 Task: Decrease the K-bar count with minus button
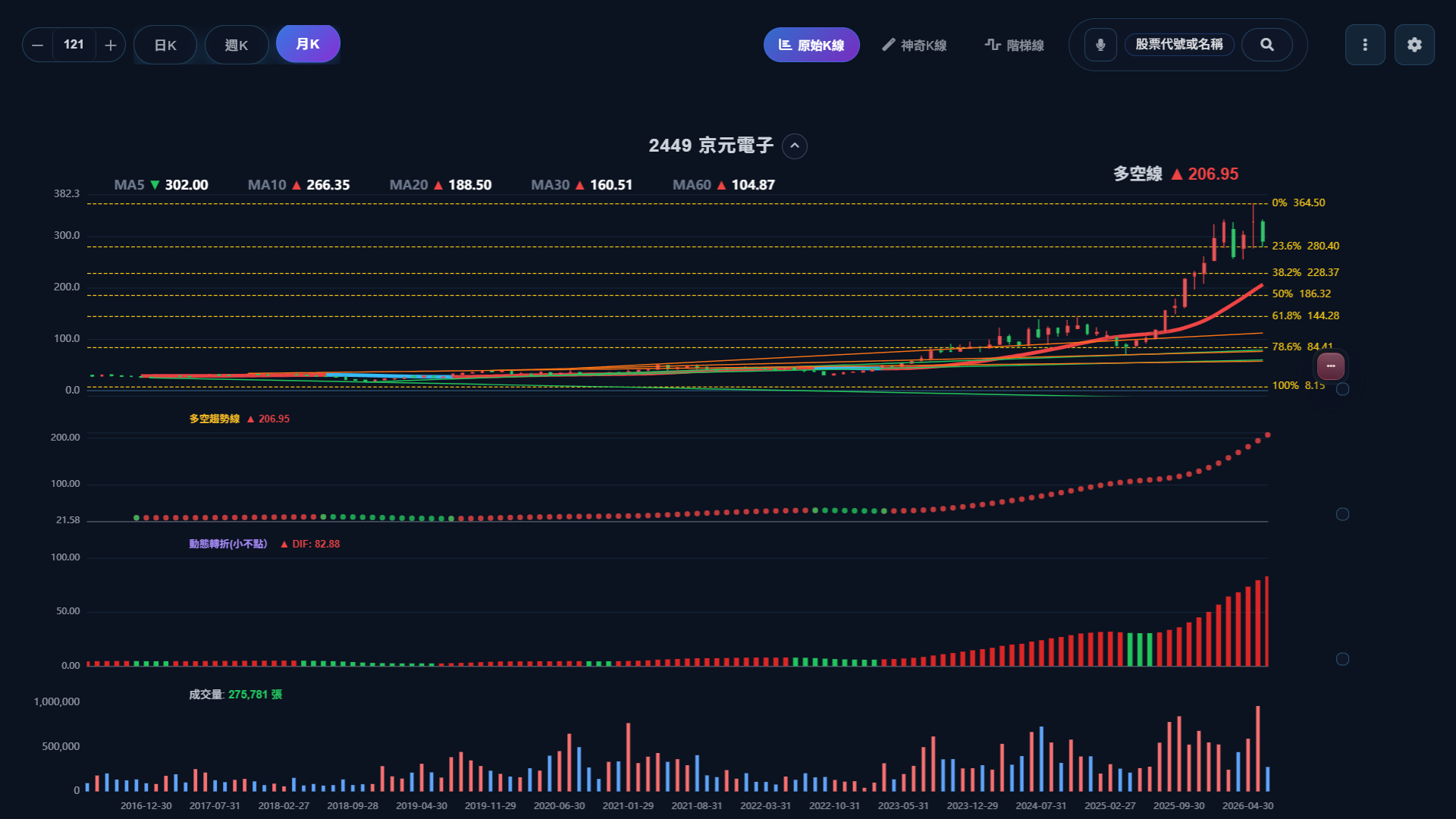point(37,45)
